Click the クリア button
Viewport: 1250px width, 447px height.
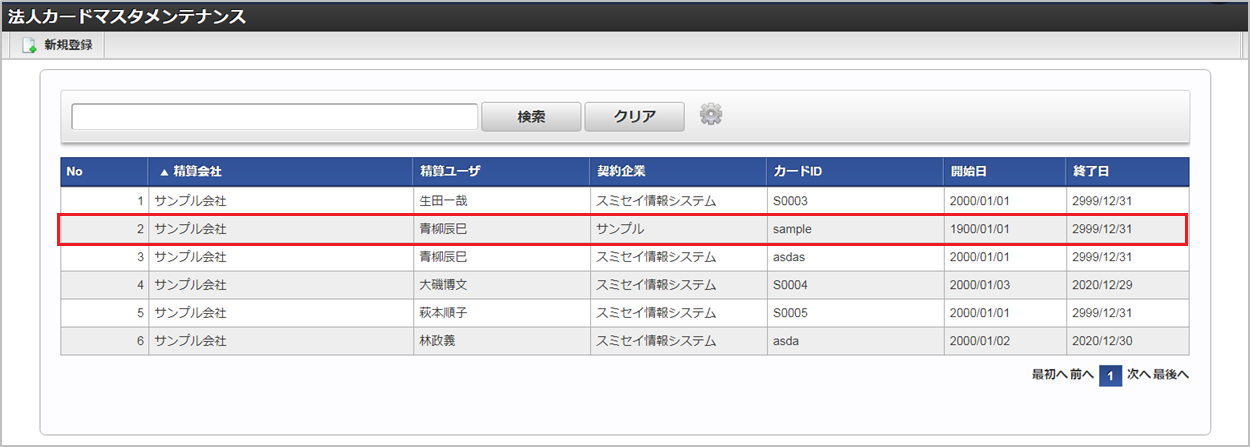(634, 117)
